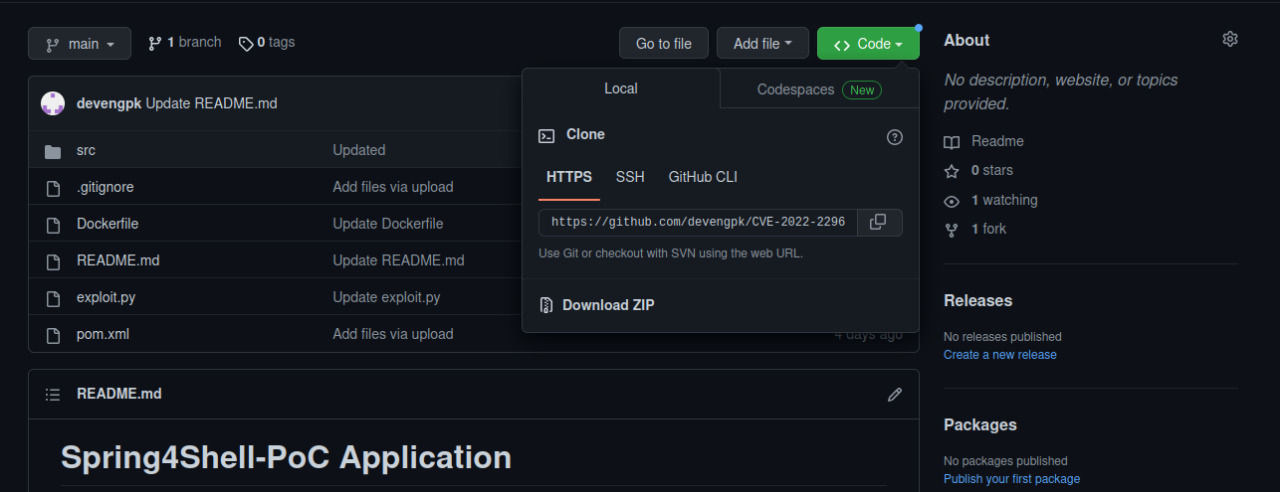The height and width of the screenshot is (492, 1280).
Task: Click the Spring4Shell-PoC Application heading
Action: click(286, 457)
